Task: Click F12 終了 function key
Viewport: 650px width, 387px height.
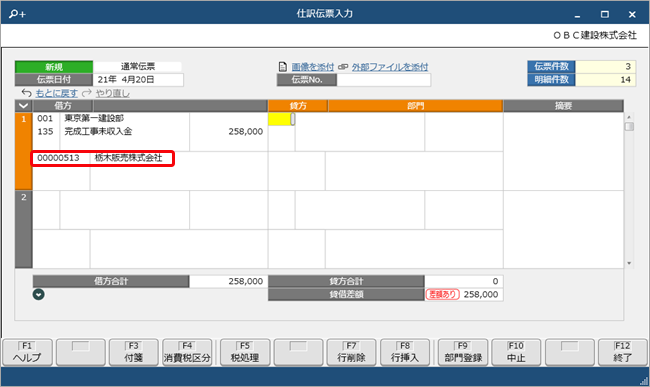Action: [623, 352]
